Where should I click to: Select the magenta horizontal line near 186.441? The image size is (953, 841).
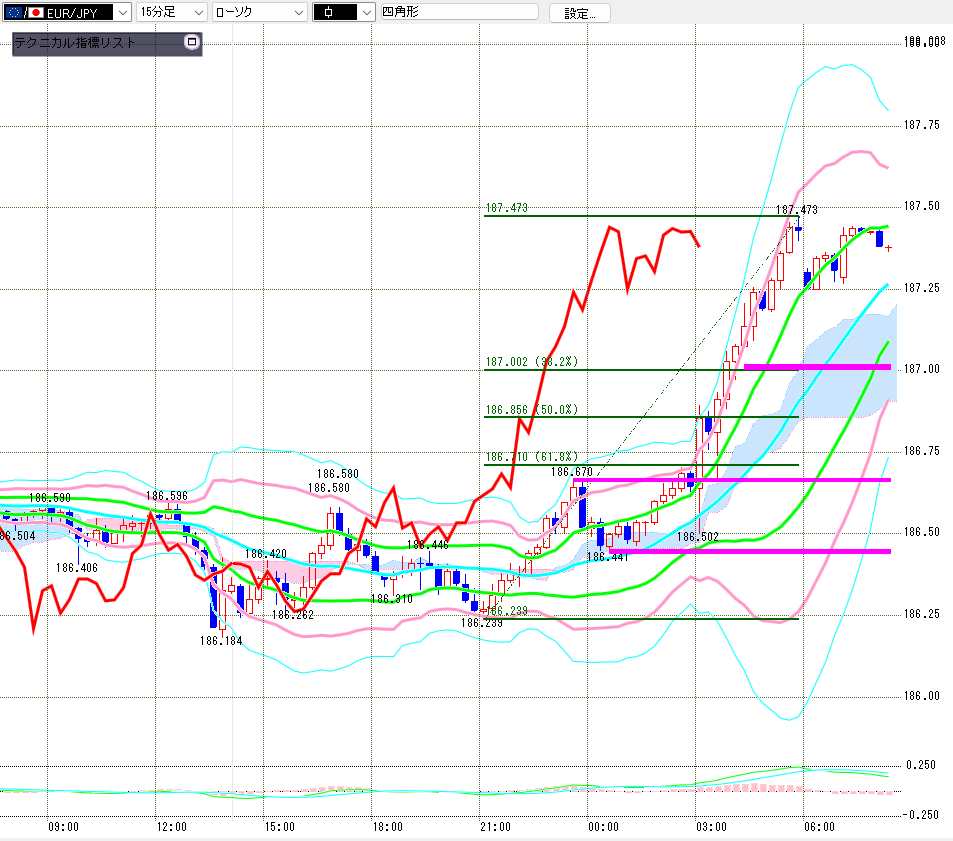[x=749, y=551]
